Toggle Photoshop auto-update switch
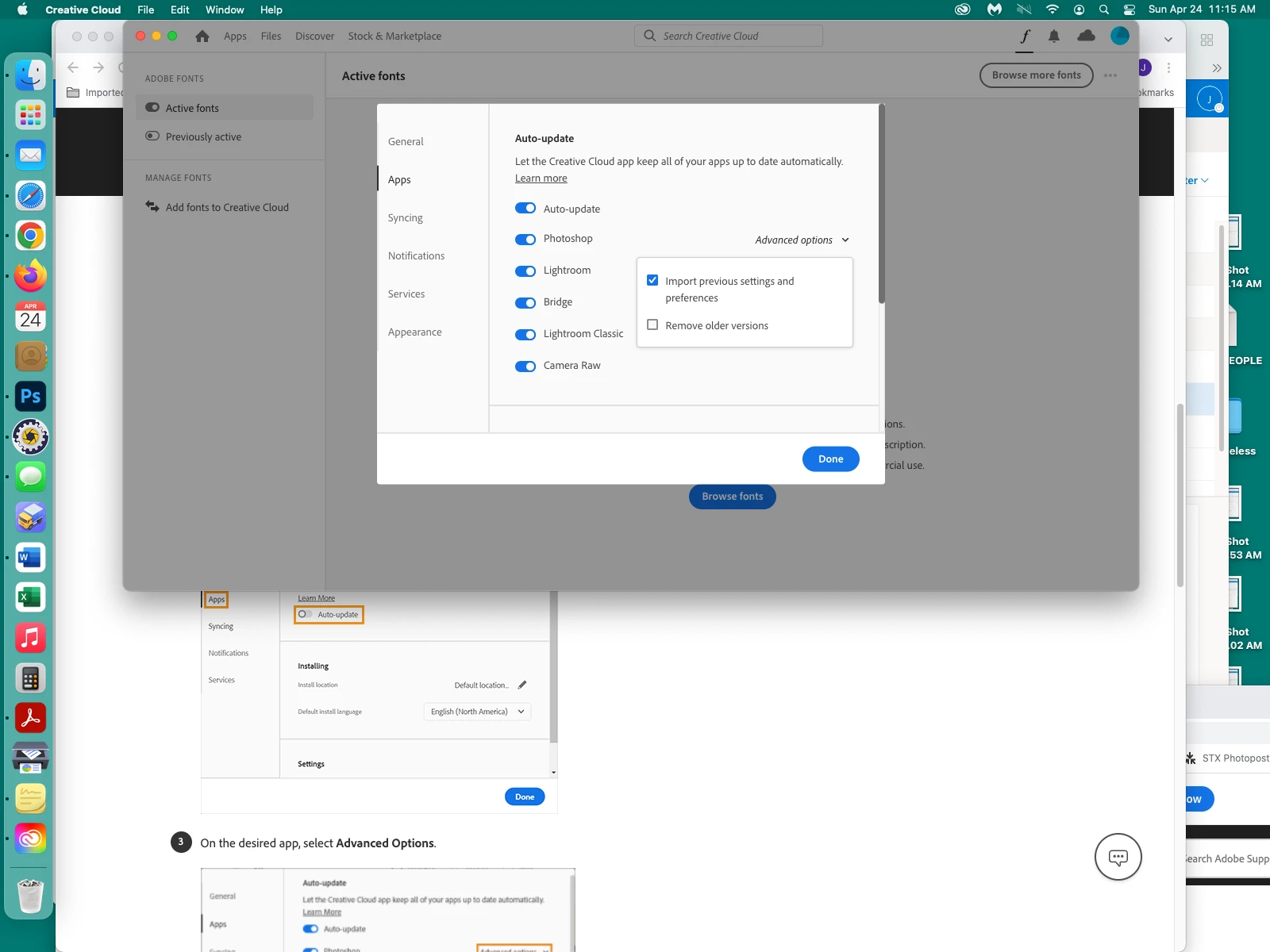 click(525, 240)
